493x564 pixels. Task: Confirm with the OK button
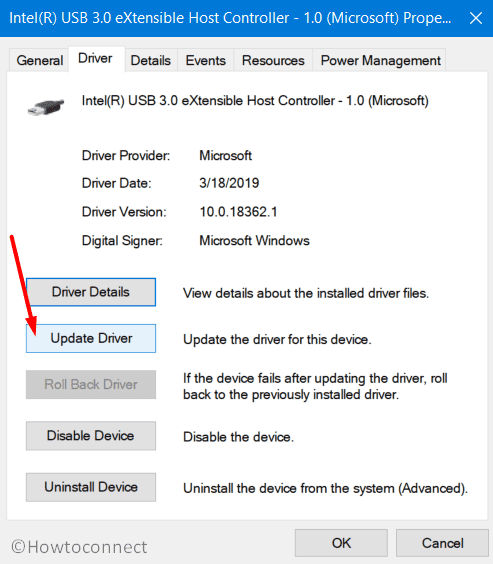(x=341, y=543)
